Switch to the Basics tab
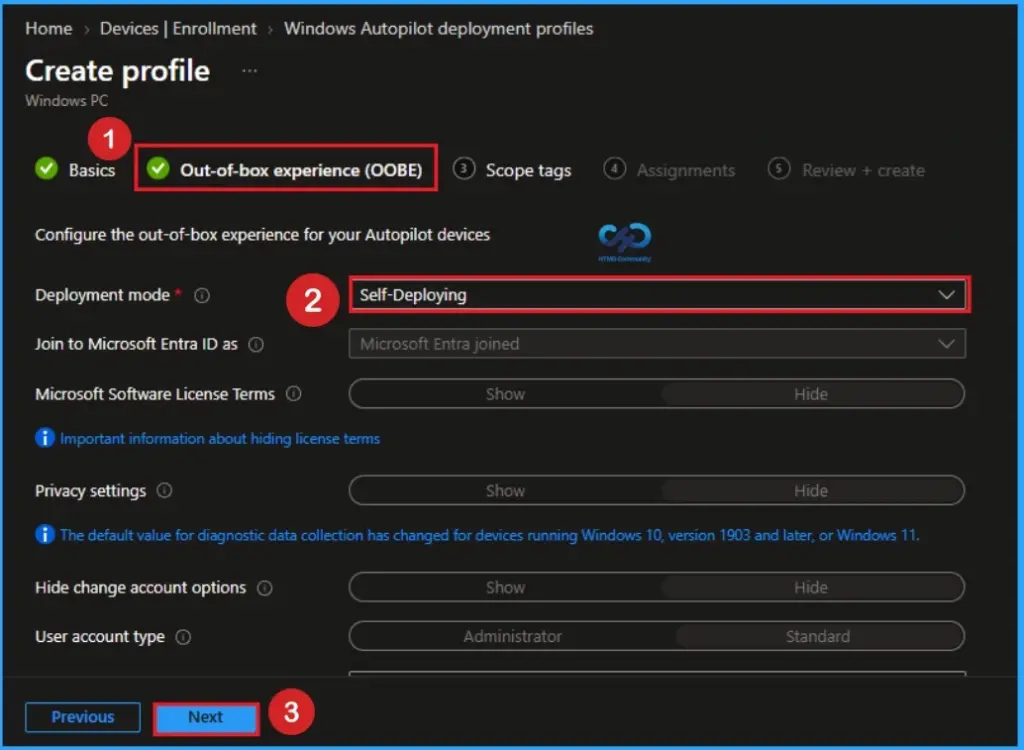The height and width of the screenshot is (750, 1024). tap(75, 170)
